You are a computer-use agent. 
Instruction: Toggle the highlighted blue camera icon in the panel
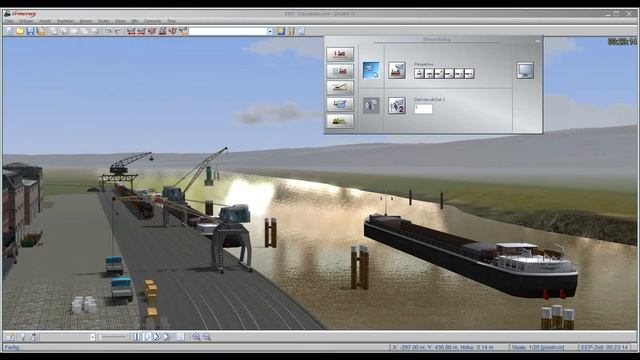371,70
